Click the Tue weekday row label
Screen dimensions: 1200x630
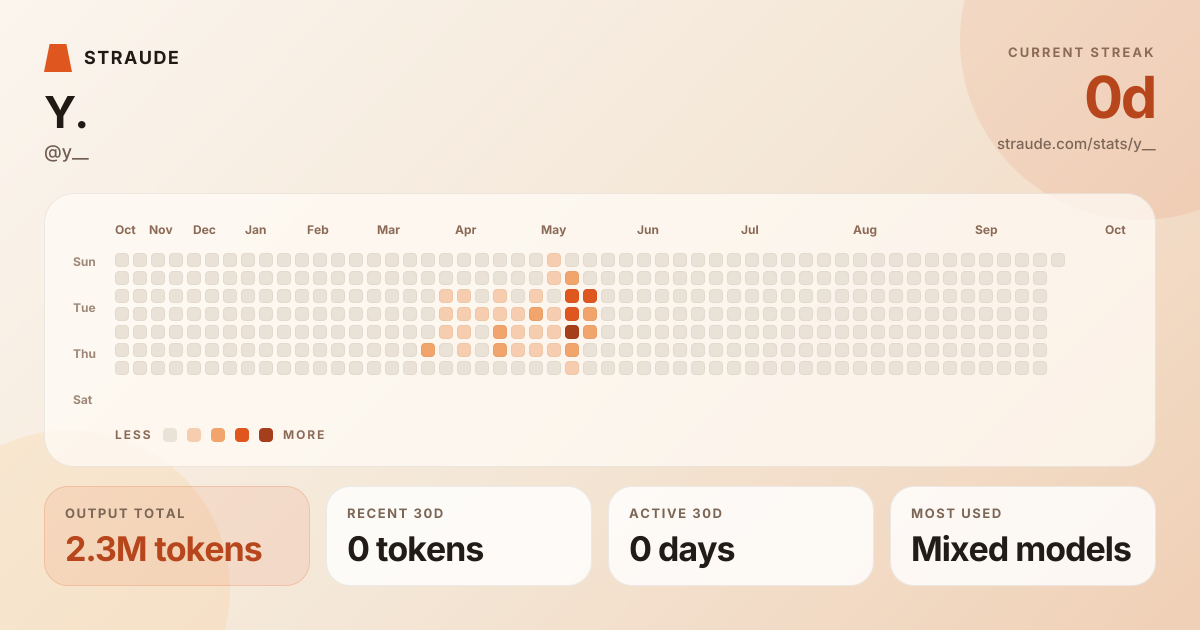click(x=84, y=308)
